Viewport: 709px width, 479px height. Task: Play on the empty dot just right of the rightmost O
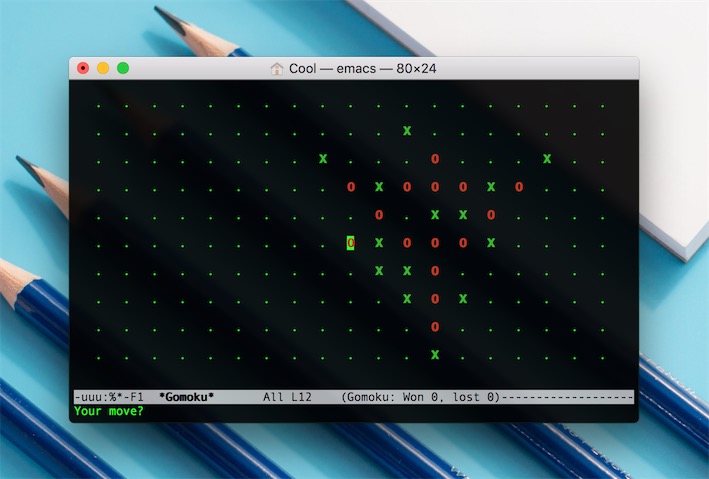click(x=547, y=190)
